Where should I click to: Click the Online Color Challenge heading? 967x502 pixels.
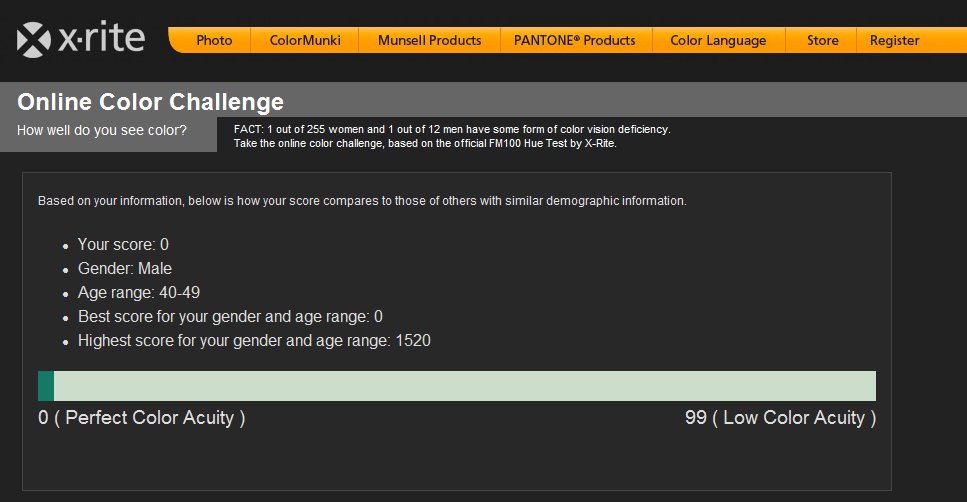coord(150,102)
